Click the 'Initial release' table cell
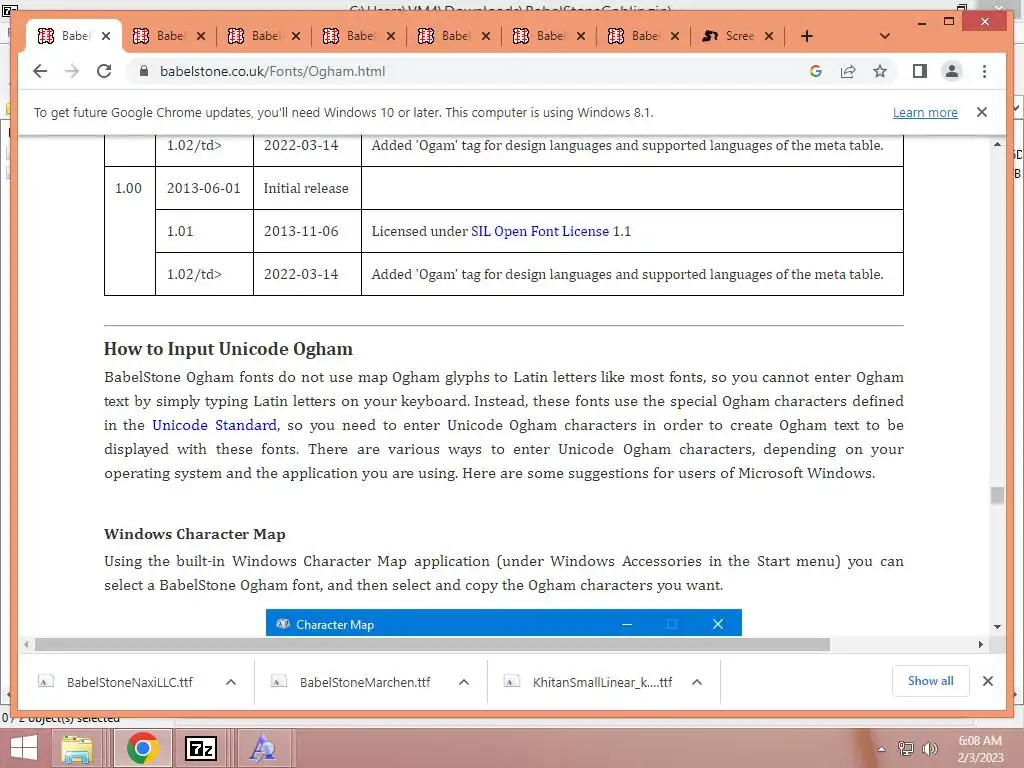Screen dimensions: 1024x768 (306, 188)
